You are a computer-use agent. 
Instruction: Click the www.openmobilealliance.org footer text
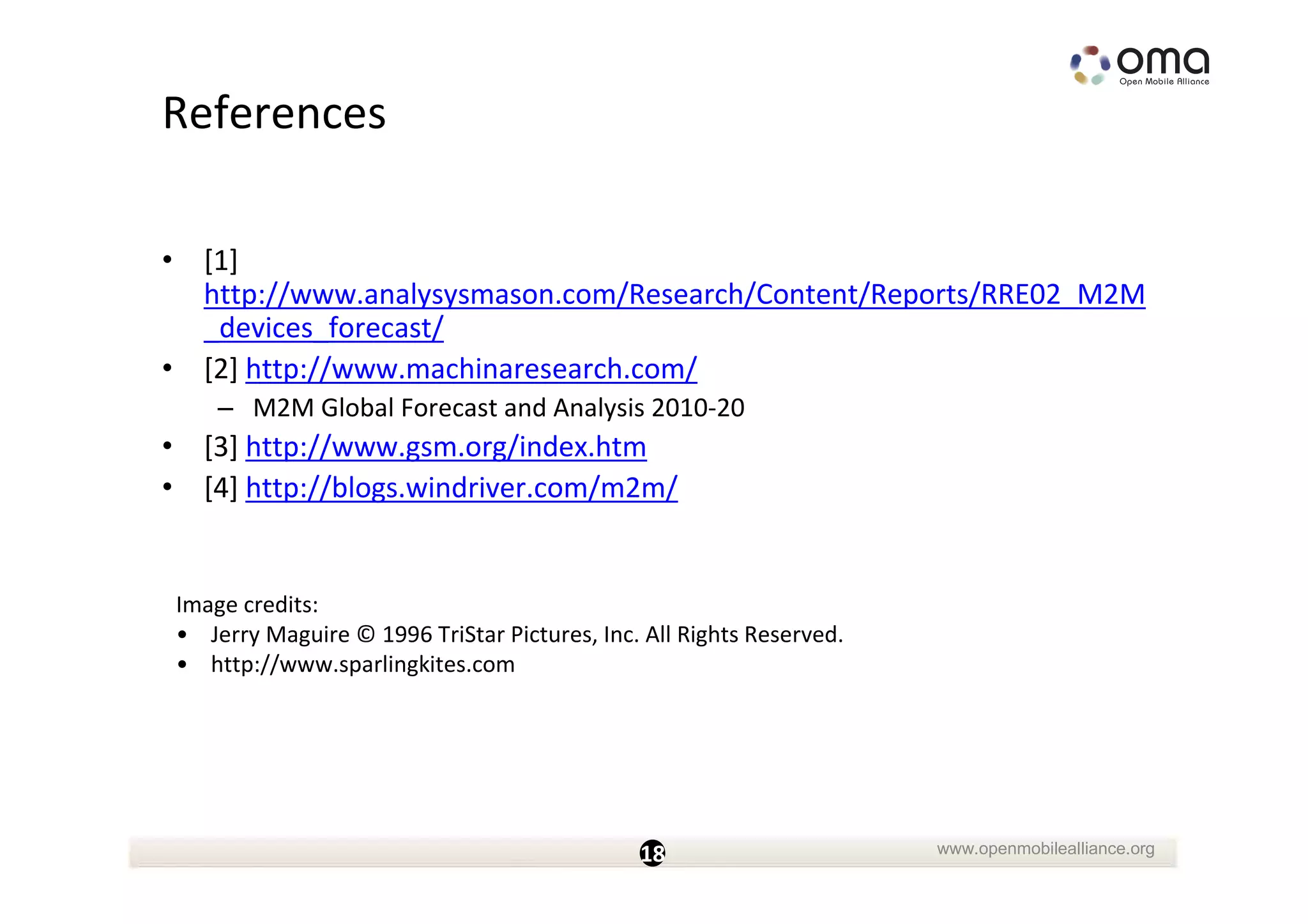click(x=1046, y=849)
